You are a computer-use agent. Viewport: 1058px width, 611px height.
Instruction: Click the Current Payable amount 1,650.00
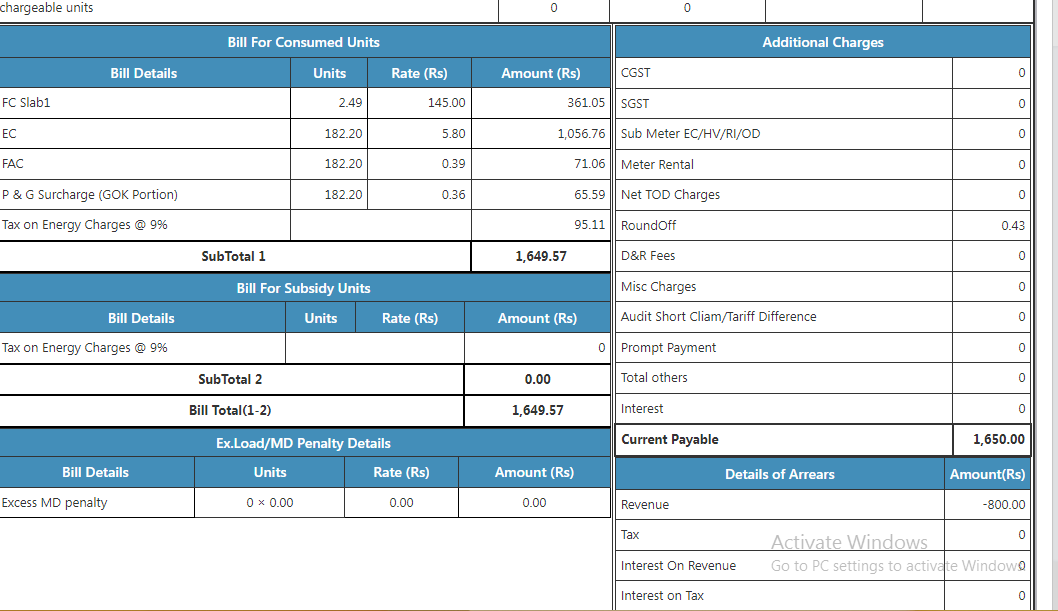click(998, 440)
